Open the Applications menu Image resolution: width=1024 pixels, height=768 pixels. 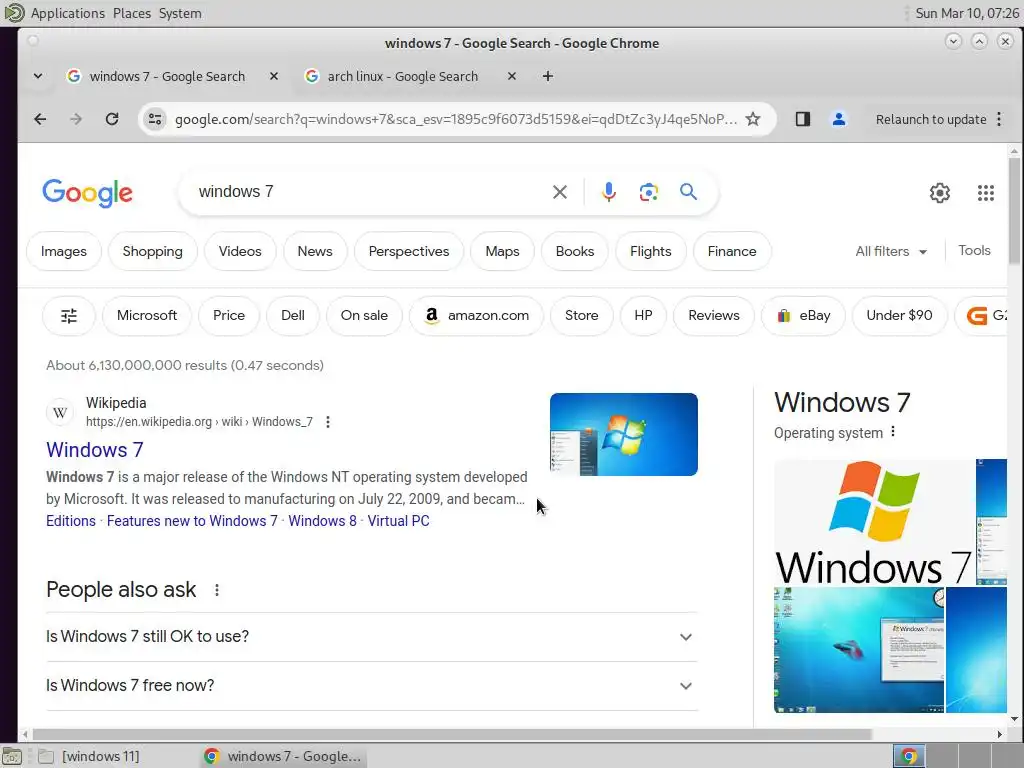click(67, 13)
